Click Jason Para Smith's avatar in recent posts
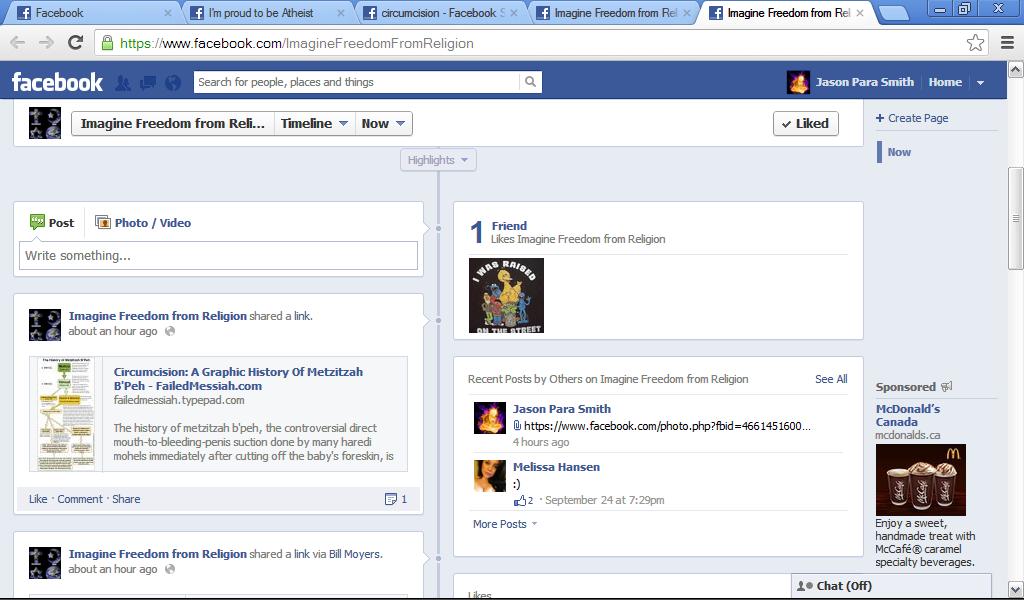This screenshot has width=1024, height=600. click(490, 418)
